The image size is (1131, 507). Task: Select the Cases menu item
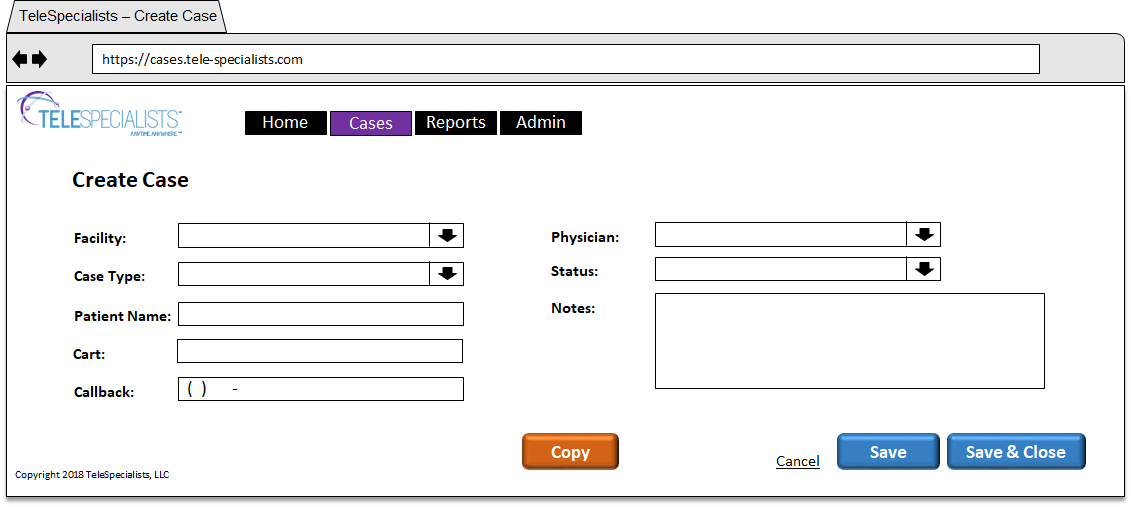[x=371, y=124]
